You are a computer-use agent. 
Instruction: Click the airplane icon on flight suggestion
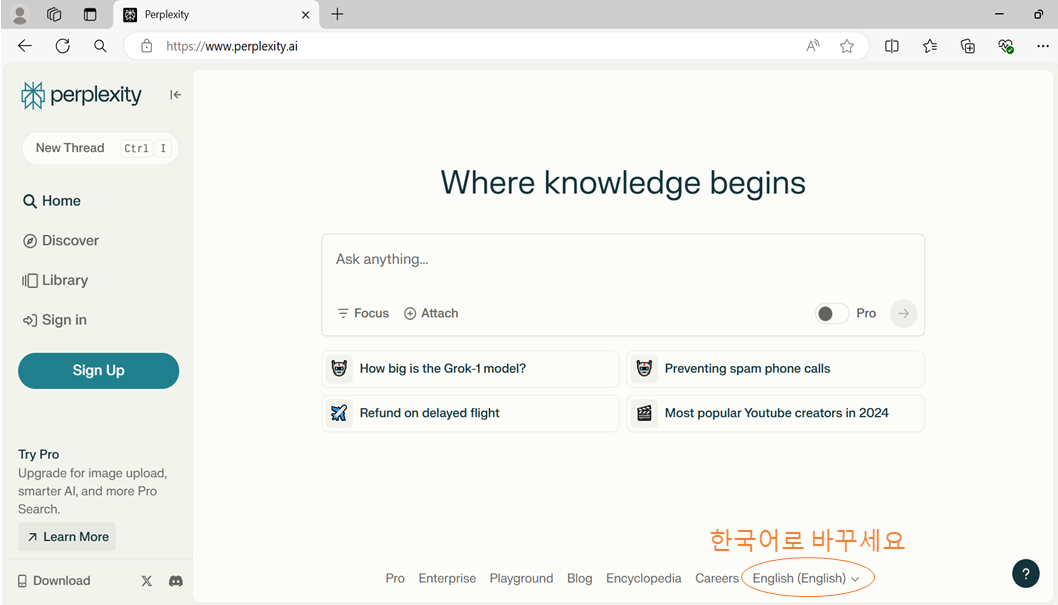tap(339, 413)
